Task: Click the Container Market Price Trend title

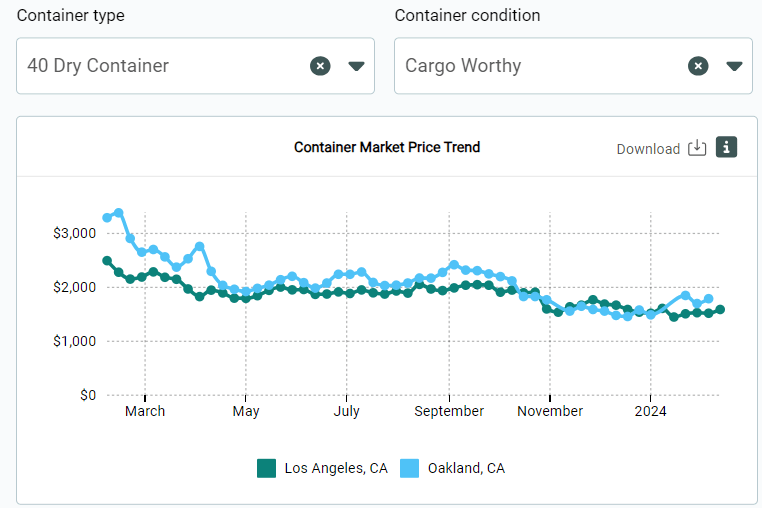Action: pyautogui.click(x=387, y=147)
